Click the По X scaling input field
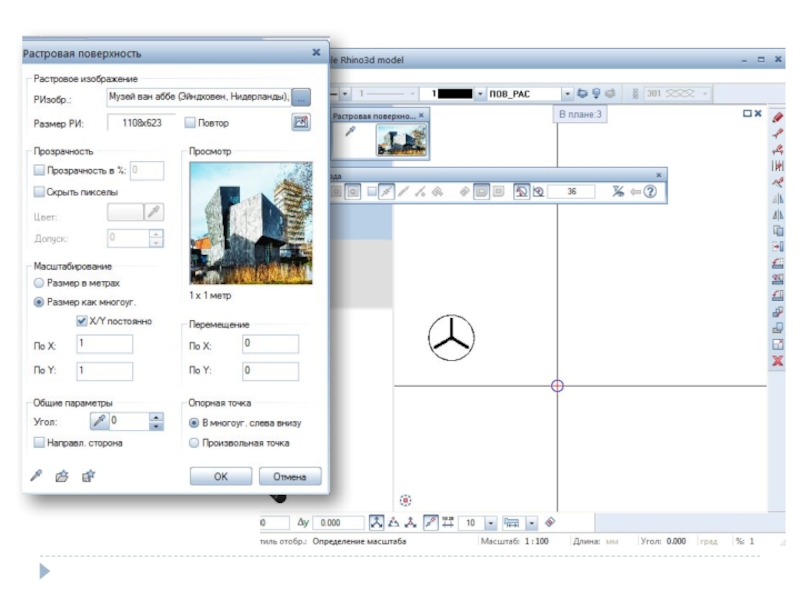800x600 pixels. (x=104, y=344)
